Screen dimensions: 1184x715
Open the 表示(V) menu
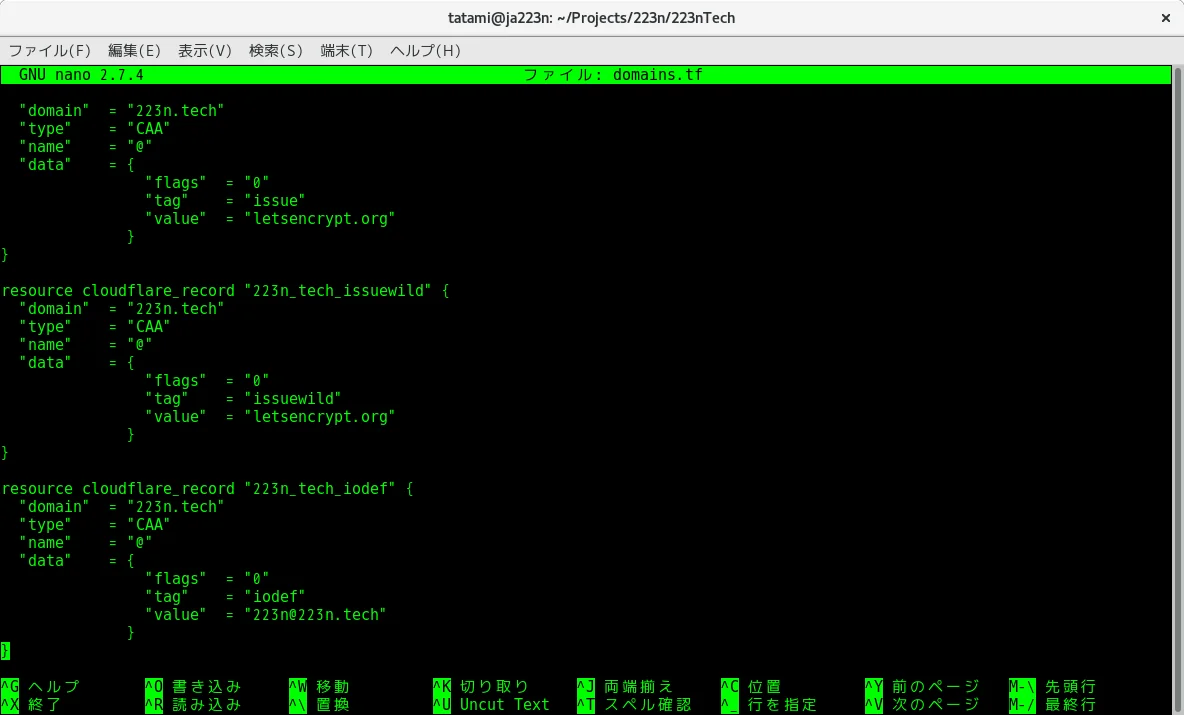coord(205,51)
